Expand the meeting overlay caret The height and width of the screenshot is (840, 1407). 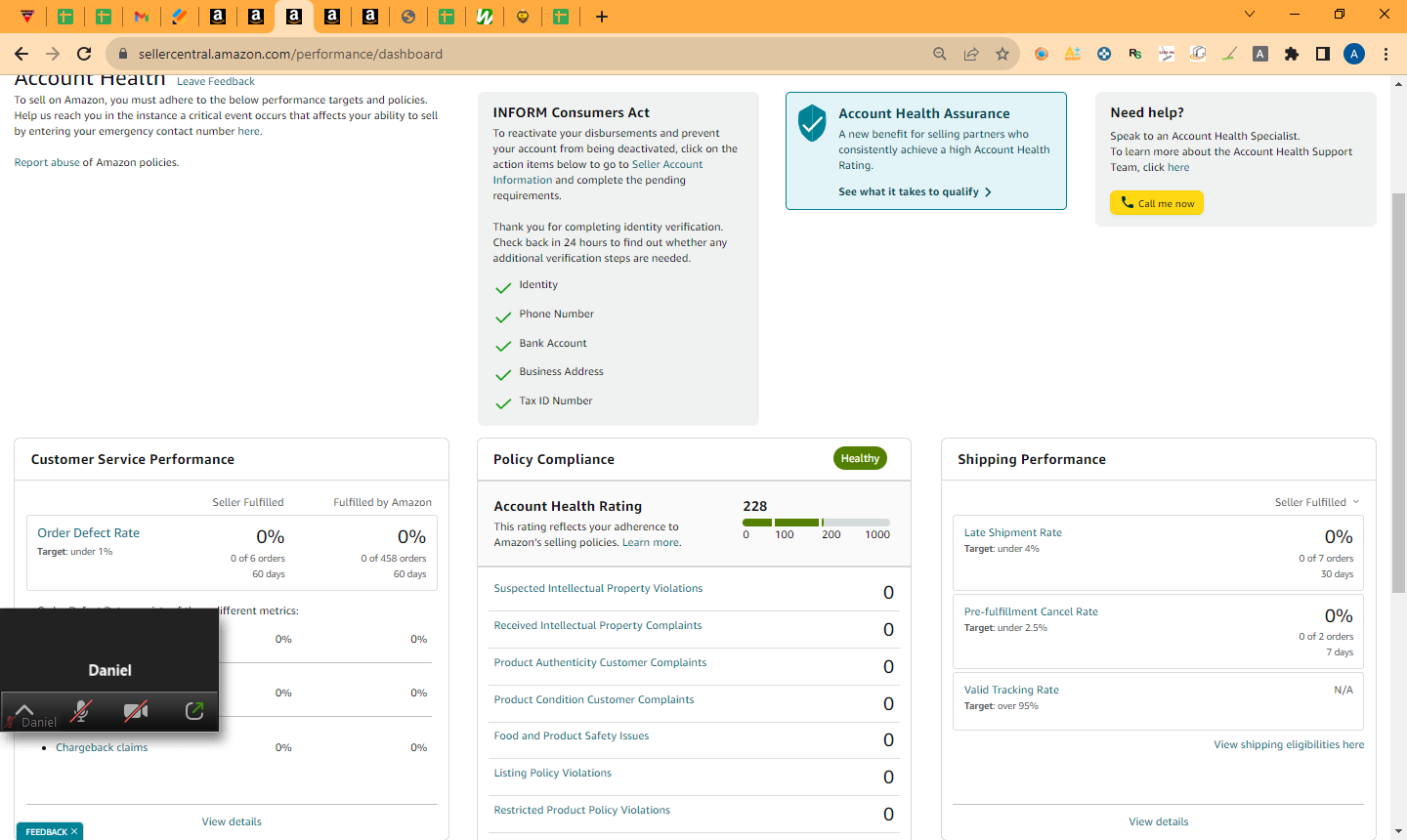click(x=24, y=709)
